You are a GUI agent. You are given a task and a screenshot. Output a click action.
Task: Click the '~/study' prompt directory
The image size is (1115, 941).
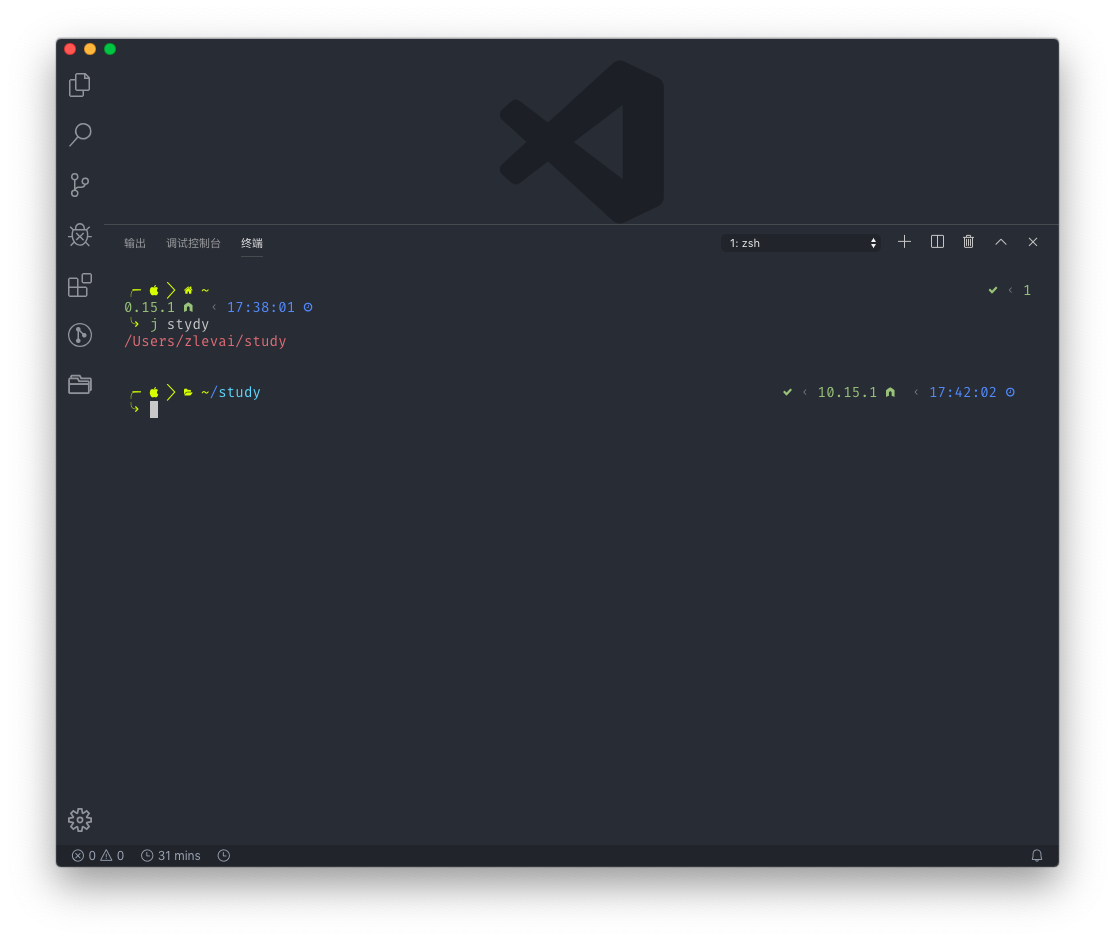coord(230,393)
